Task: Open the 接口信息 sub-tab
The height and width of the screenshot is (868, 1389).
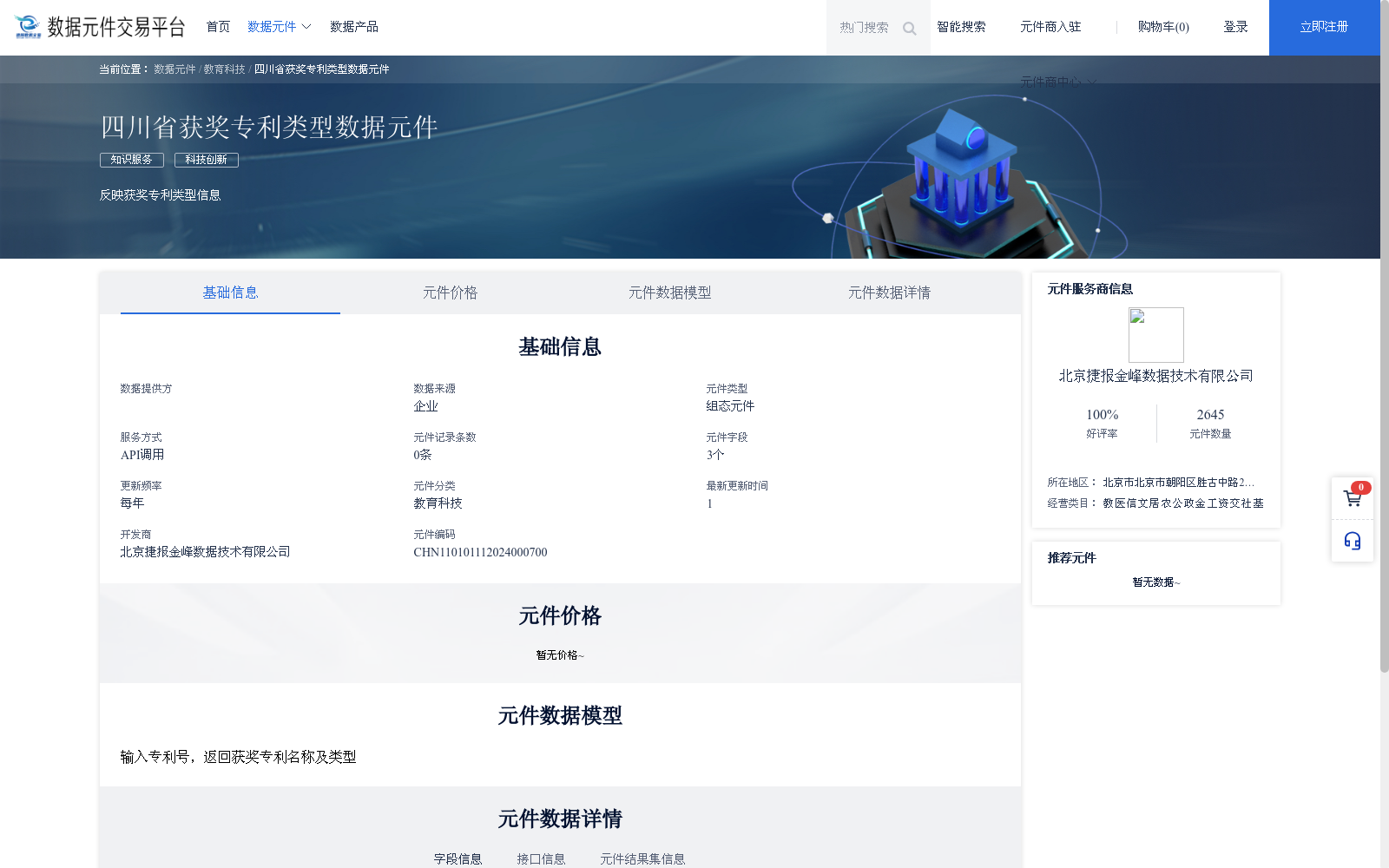Action: tap(541, 858)
